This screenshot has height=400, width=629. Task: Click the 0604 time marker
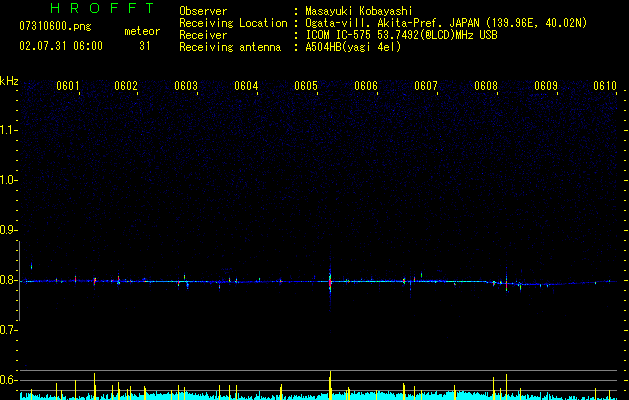pos(246,86)
